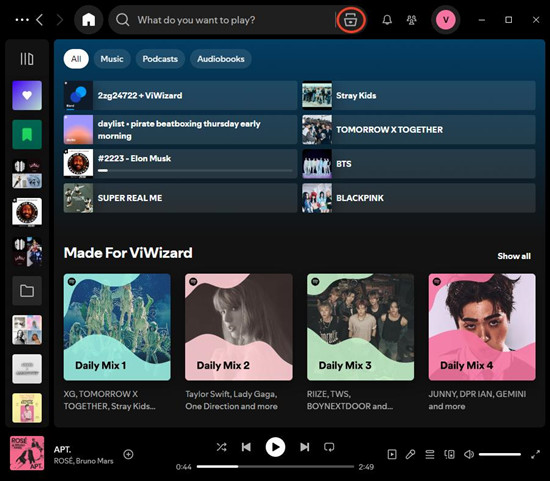Open the three-dot app menu
Screen dimensions: 550x481
(22, 20)
